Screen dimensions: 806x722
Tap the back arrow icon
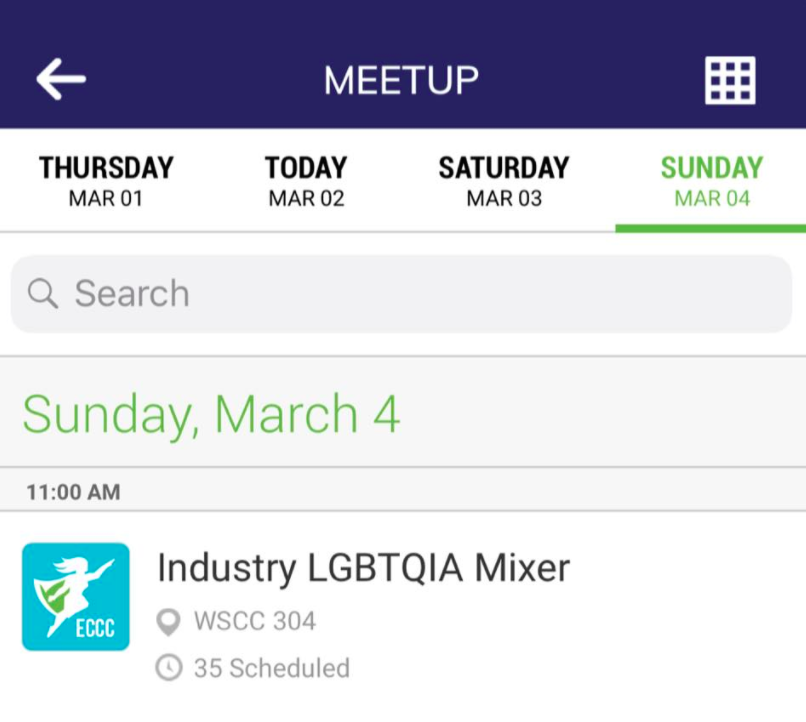click(x=61, y=79)
